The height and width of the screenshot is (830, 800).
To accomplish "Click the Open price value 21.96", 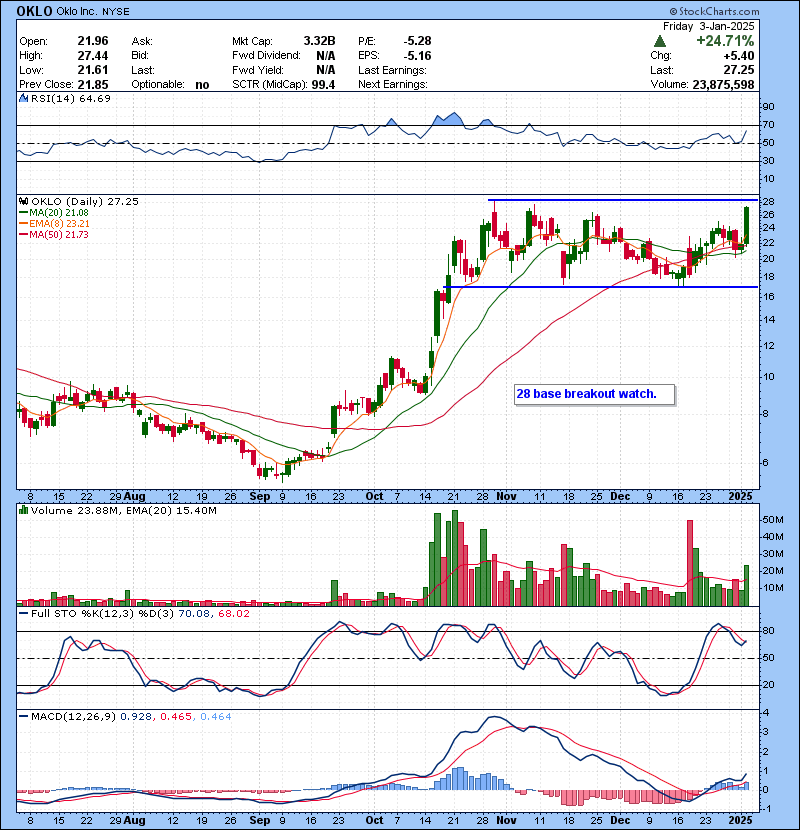I will 93,41.
